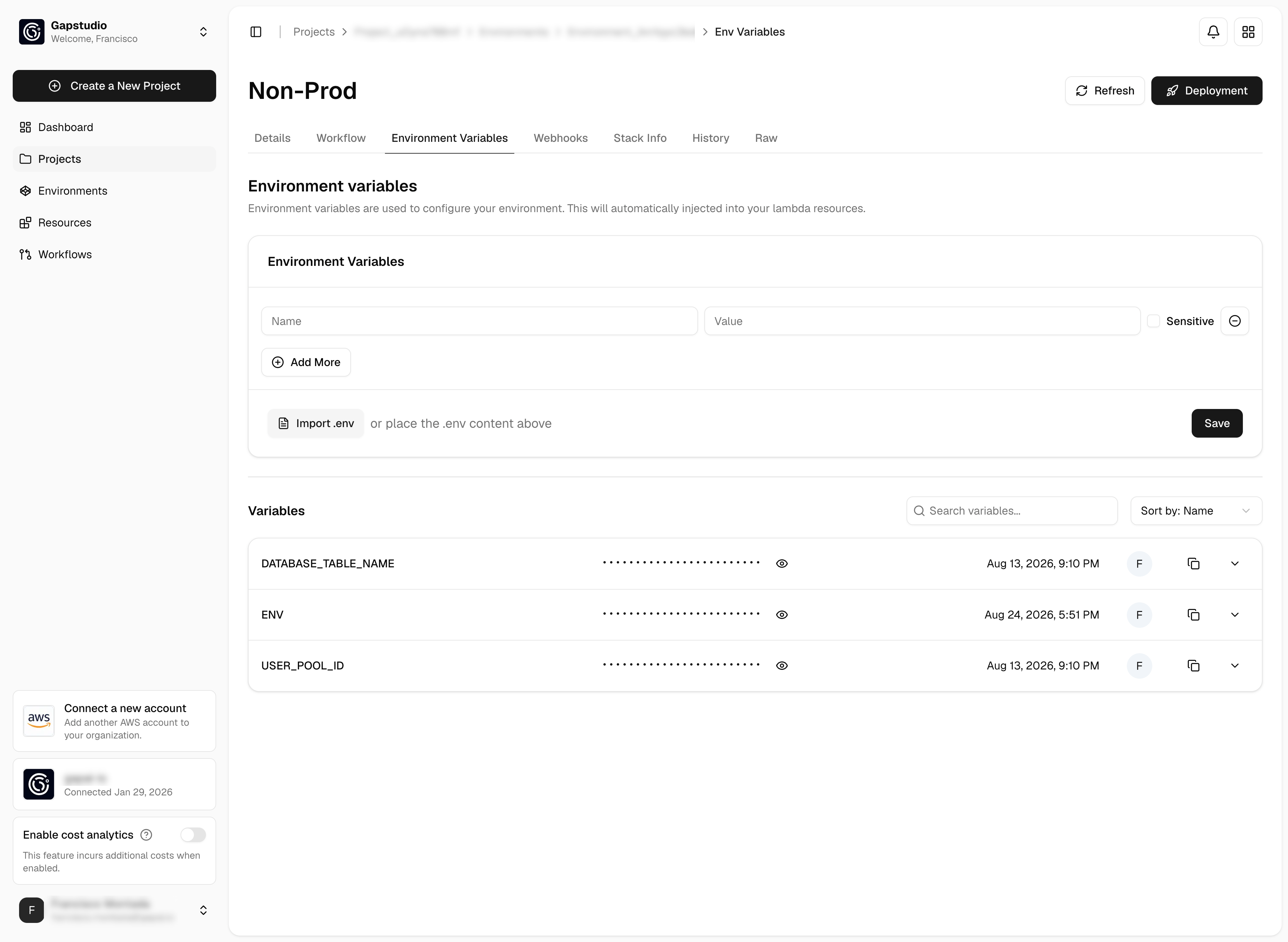This screenshot has width=1288, height=942.
Task: Reveal USER_POOL_ID value with eye icon
Action: pos(782,665)
